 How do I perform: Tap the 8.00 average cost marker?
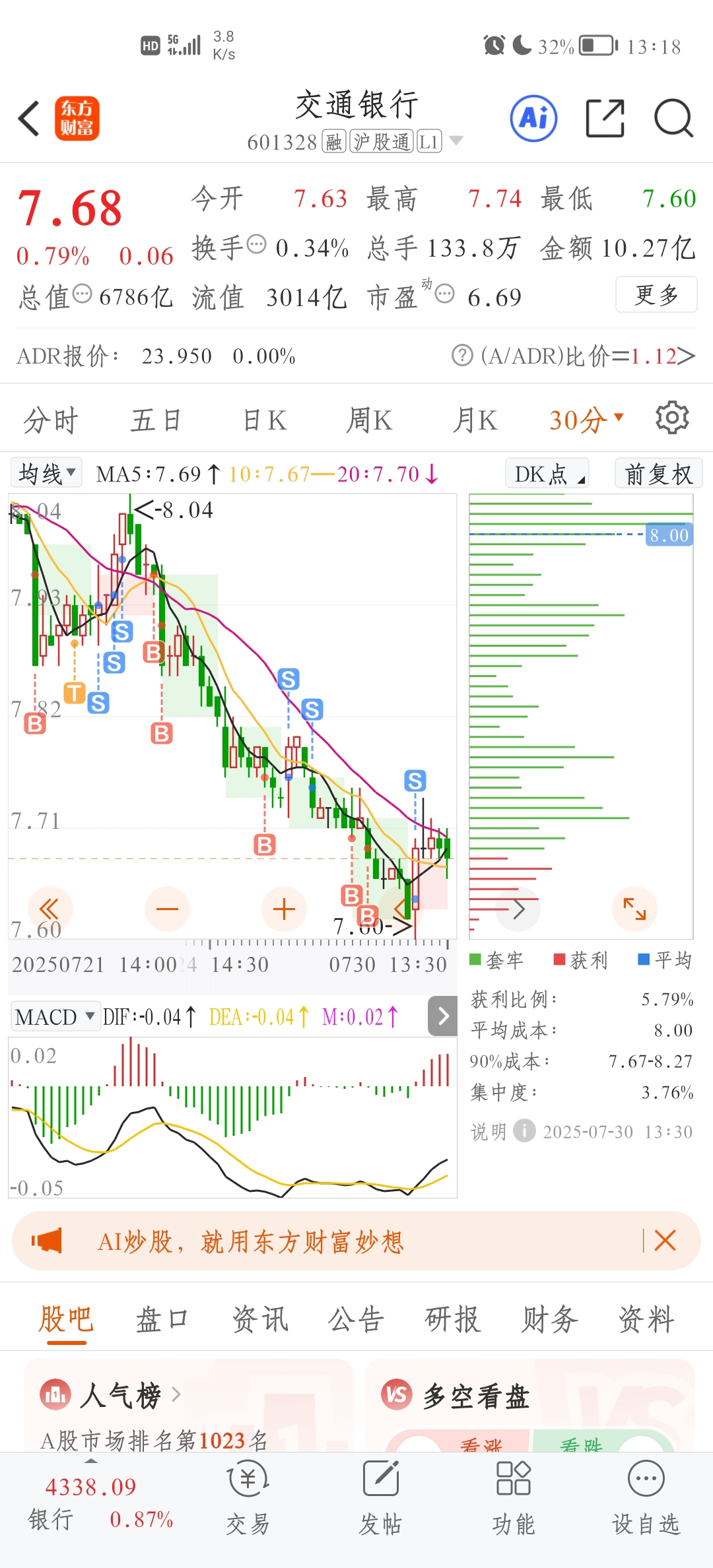pyautogui.click(x=669, y=535)
